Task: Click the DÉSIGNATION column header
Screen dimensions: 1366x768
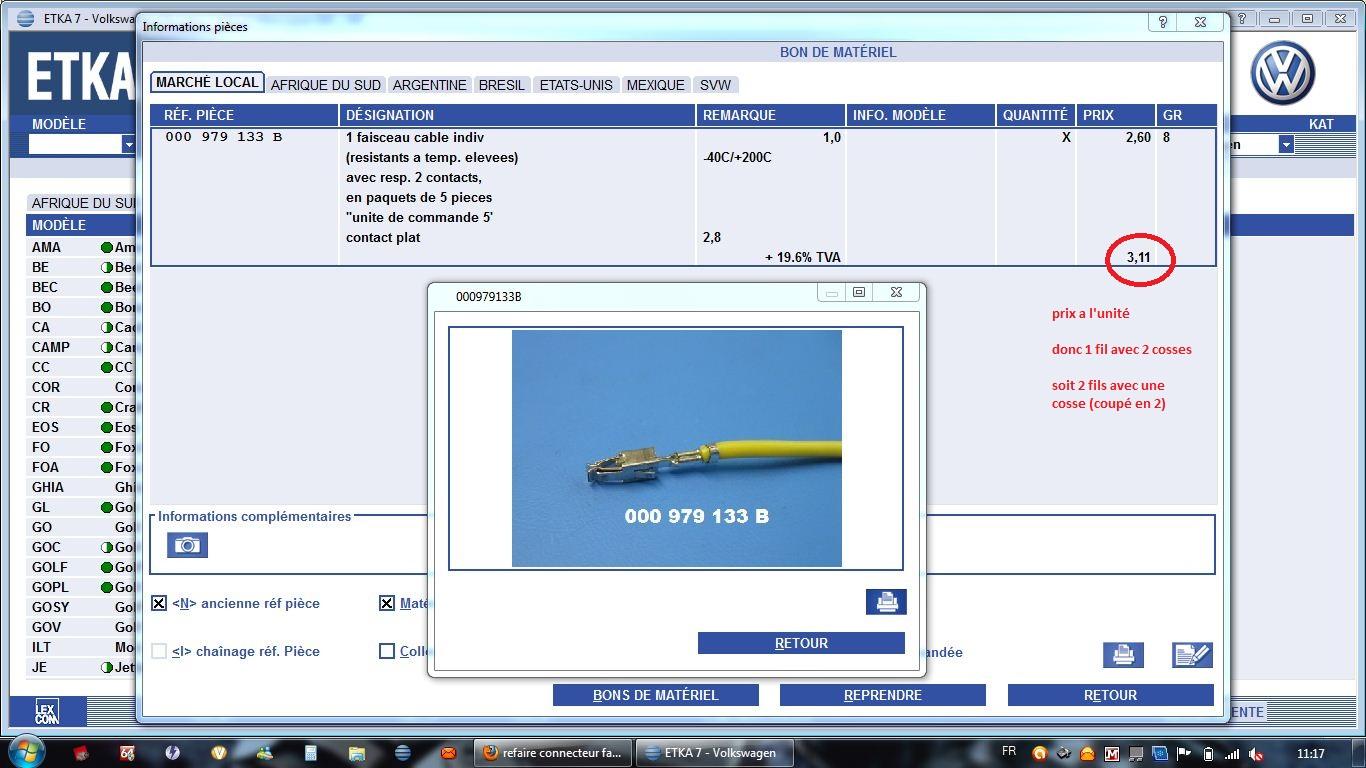Action: pyautogui.click(x=517, y=115)
